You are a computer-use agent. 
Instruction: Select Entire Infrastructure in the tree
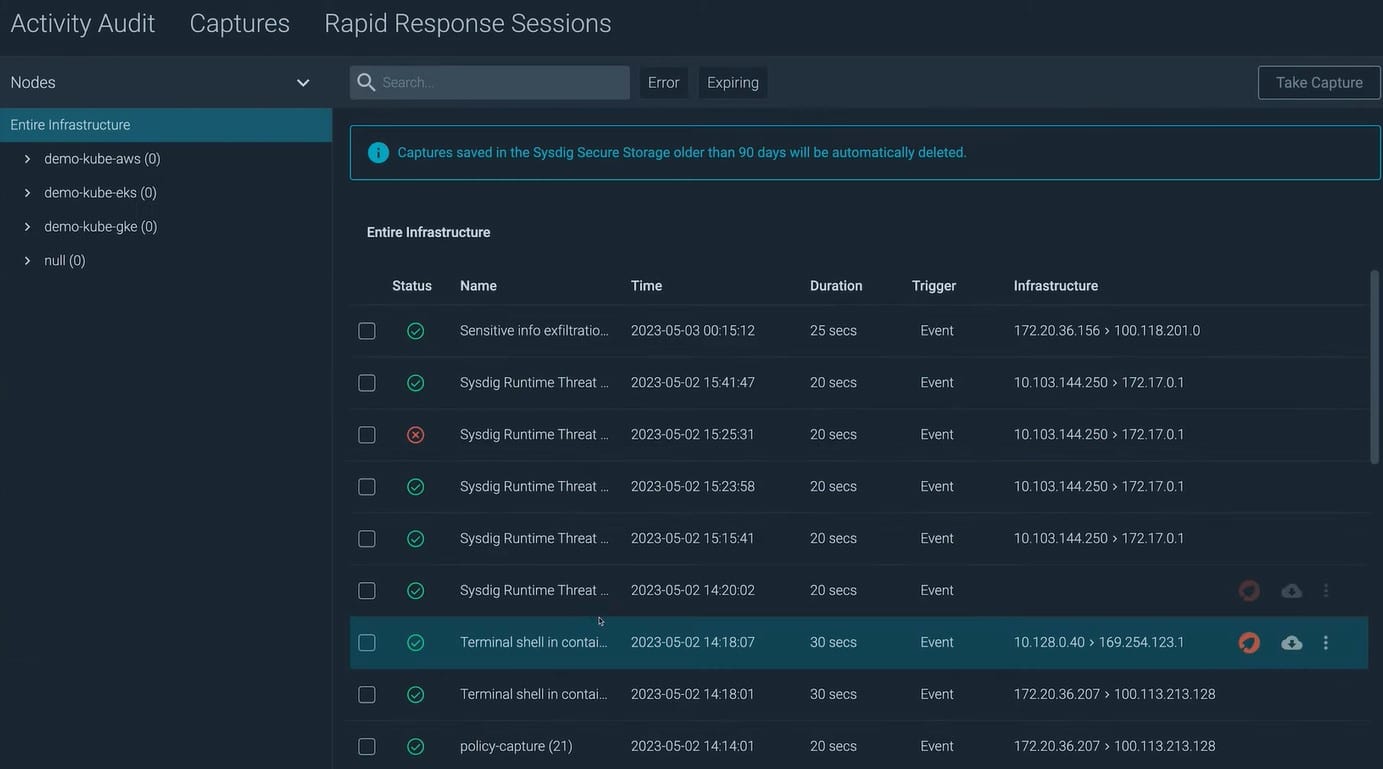tap(166, 125)
